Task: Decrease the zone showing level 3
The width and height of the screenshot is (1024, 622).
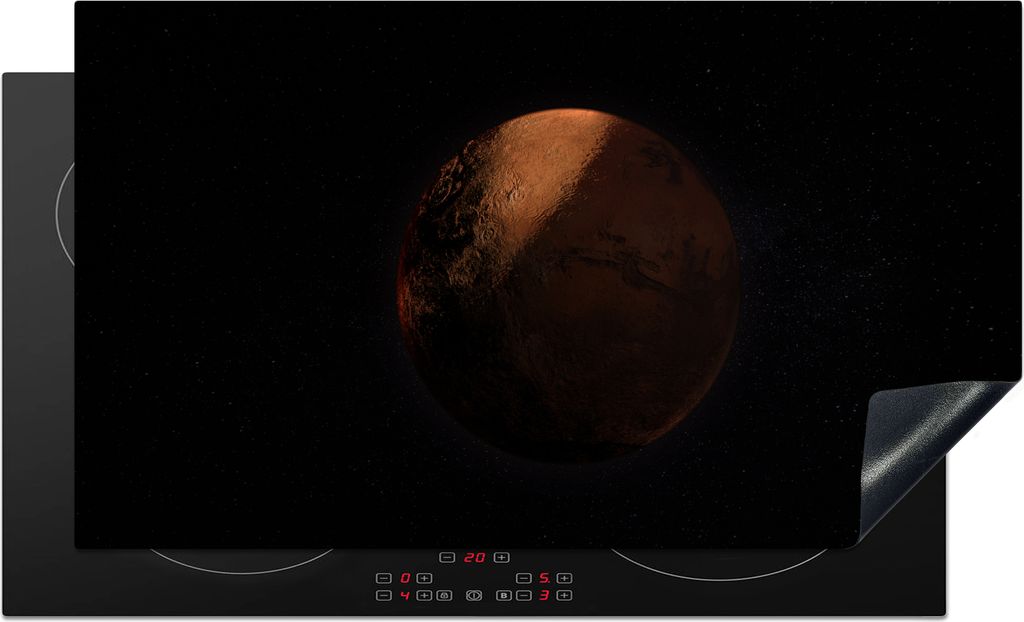Action: click(x=523, y=596)
